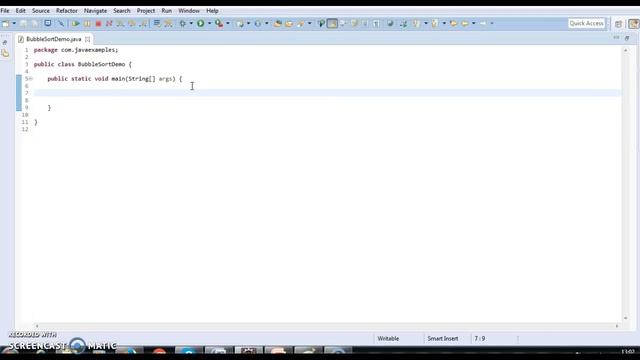
Task: Click the Open Console toolbar icon
Action: (x=48, y=24)
